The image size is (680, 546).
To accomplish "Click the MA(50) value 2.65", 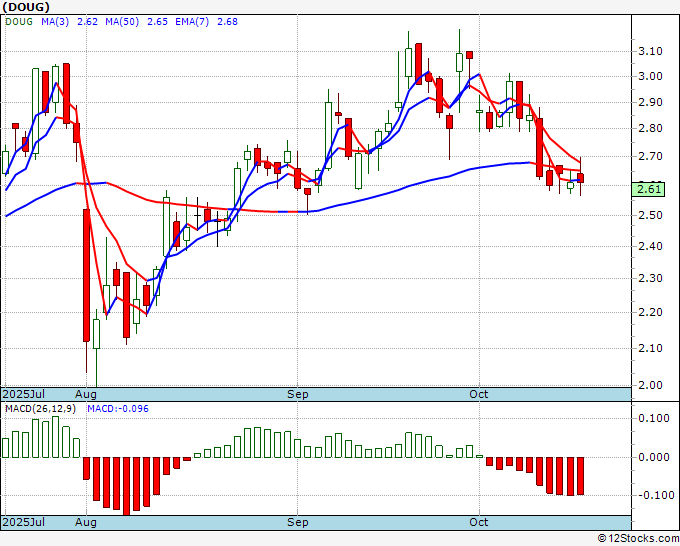I will click(157, 22).
